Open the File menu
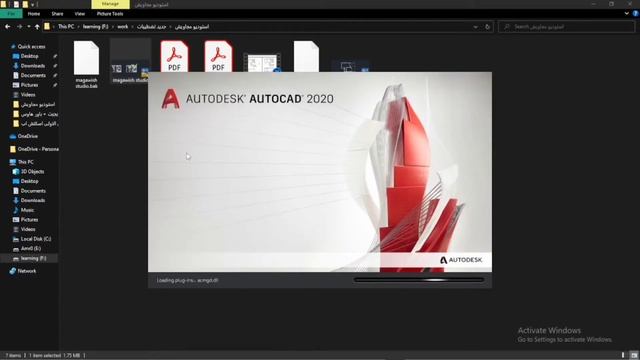Image resolution: width=640 pixels, height=360 pixels. (x=11, y=14)
